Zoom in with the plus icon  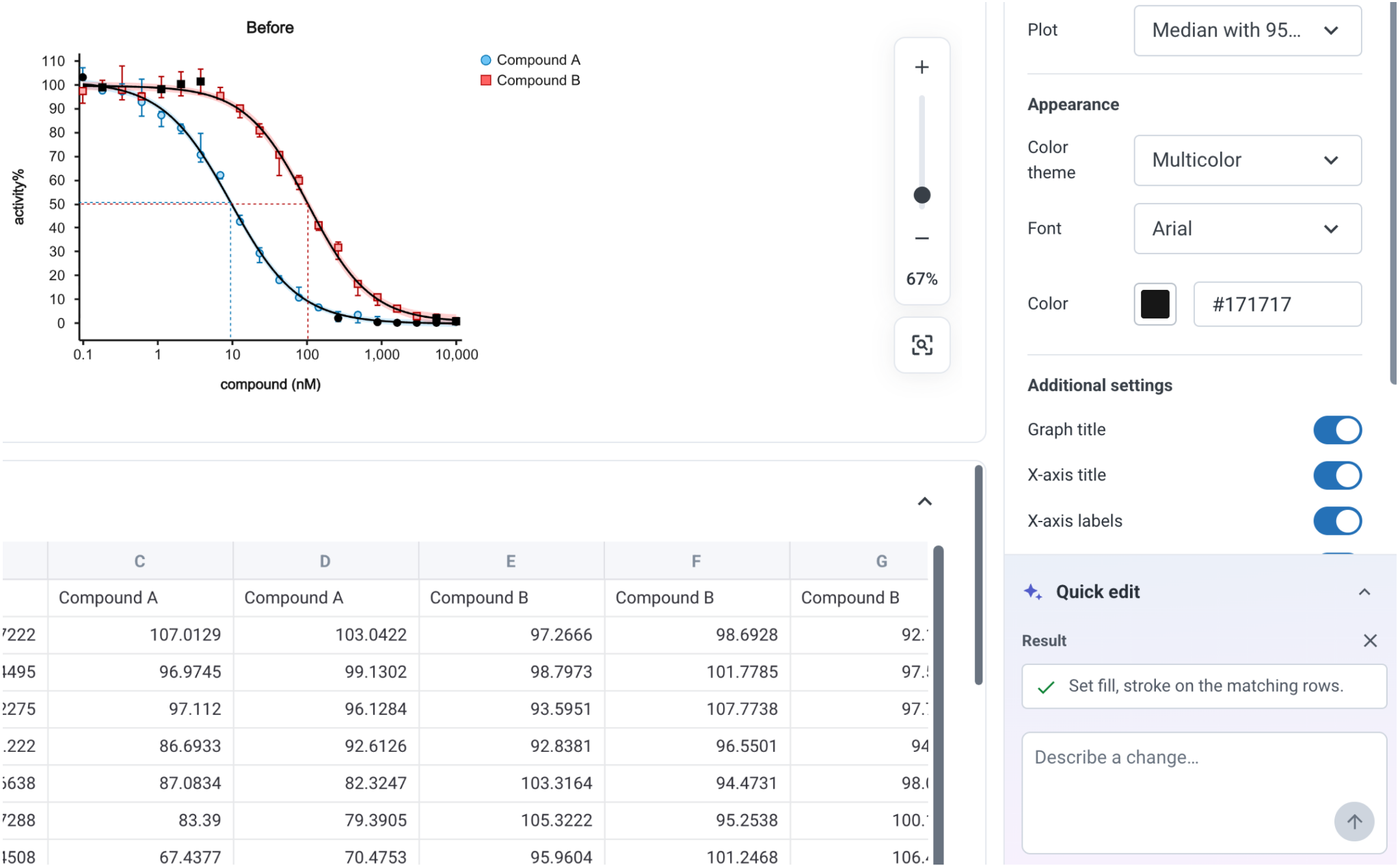point(921,67)
